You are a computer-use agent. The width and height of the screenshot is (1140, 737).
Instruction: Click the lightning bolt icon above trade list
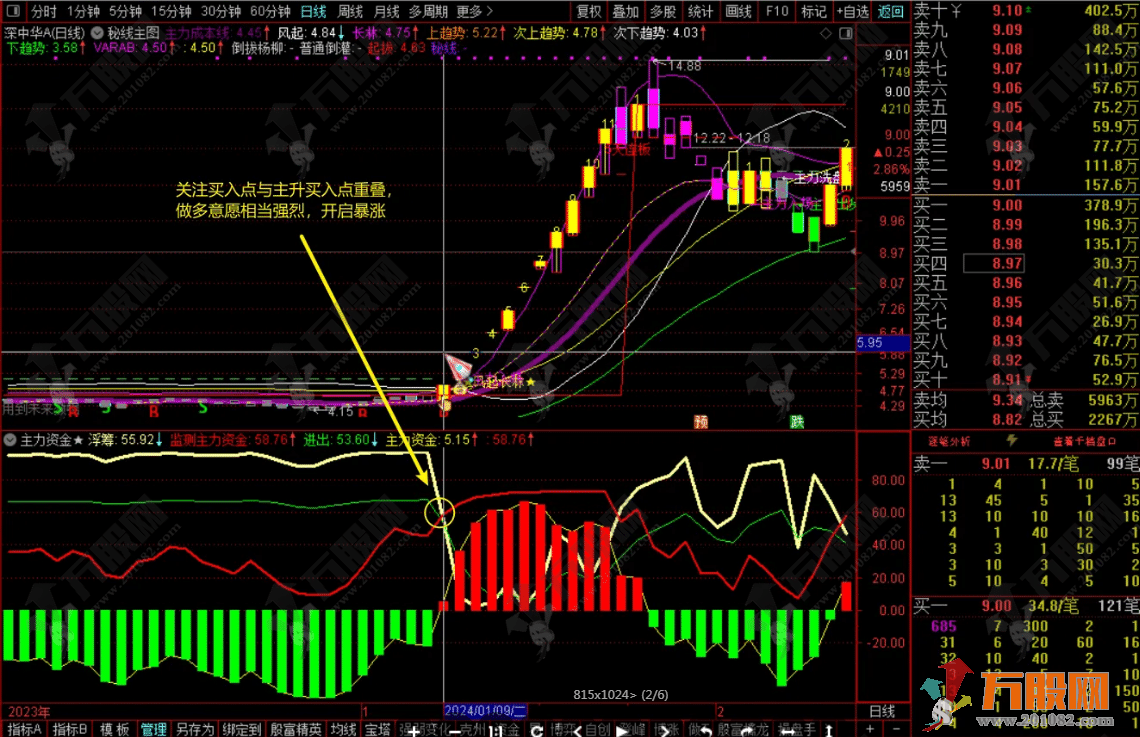point(1011,440)
